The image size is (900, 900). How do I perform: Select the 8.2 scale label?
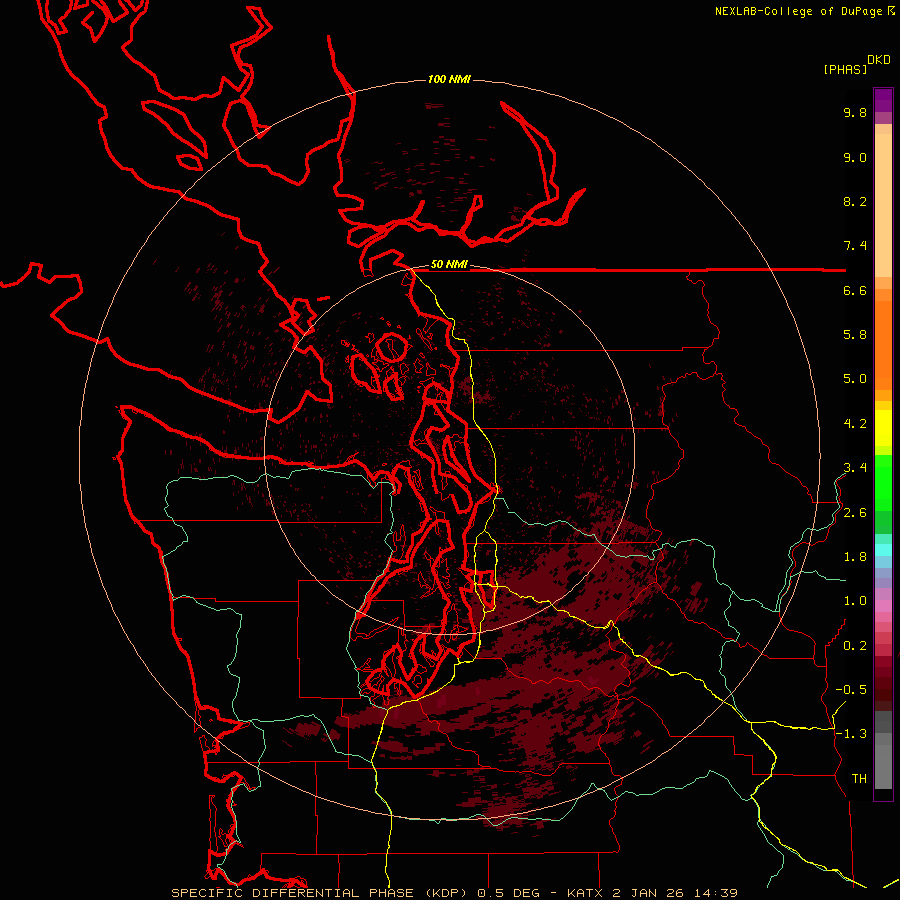855,201
